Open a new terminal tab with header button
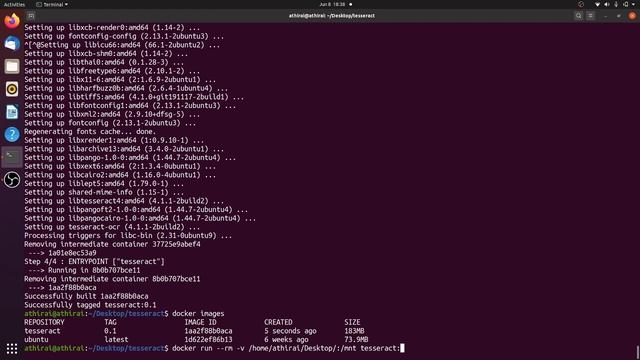The width and height of the screenshot is (640, 360). point(31,16)
